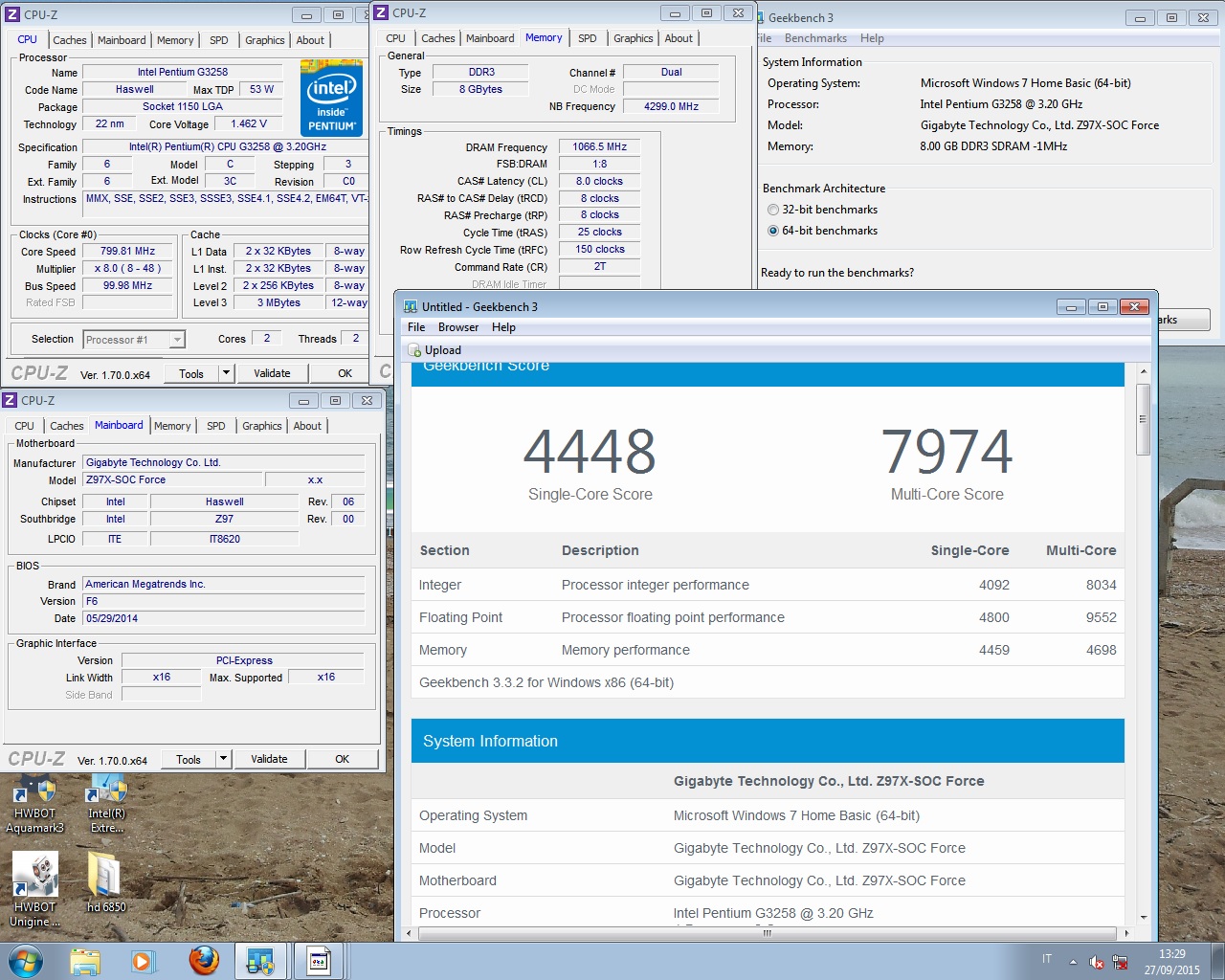Screen dimensions: 1225x980
Task: Open the About tab in CPU window
Action: tap(310, 40)
